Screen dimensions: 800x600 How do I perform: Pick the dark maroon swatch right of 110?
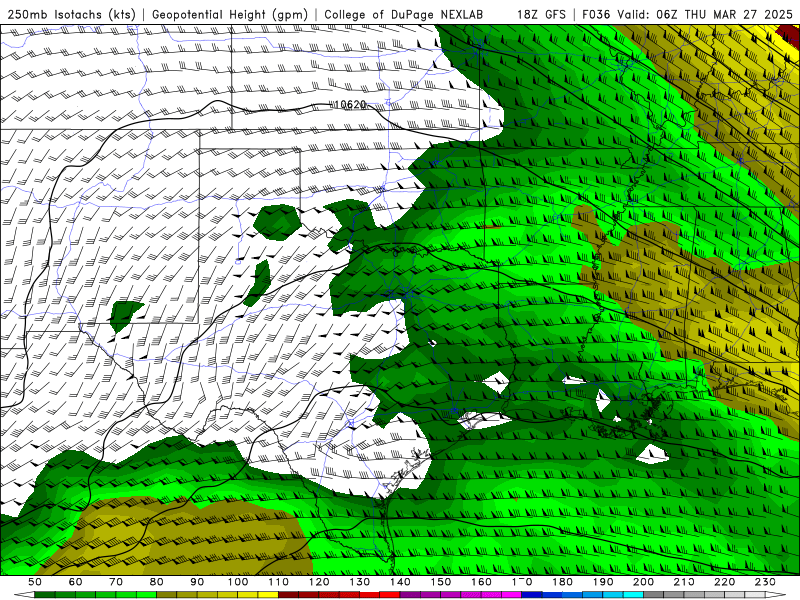(x=288, y=595)
